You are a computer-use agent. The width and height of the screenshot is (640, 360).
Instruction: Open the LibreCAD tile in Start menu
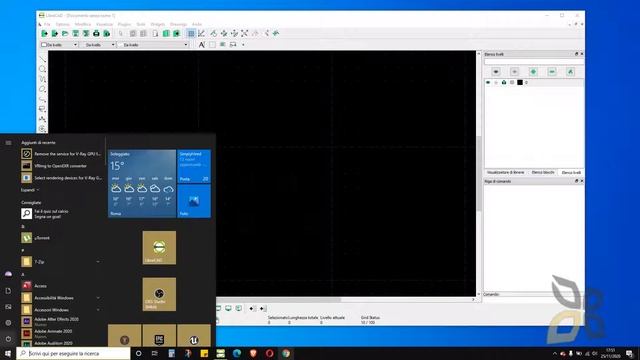point(159,248)
